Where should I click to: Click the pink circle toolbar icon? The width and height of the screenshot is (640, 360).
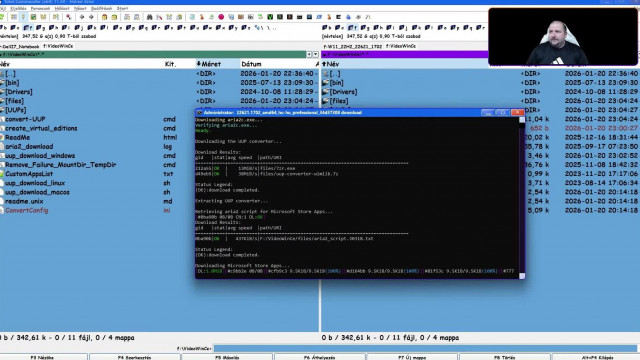click(221, 17)
